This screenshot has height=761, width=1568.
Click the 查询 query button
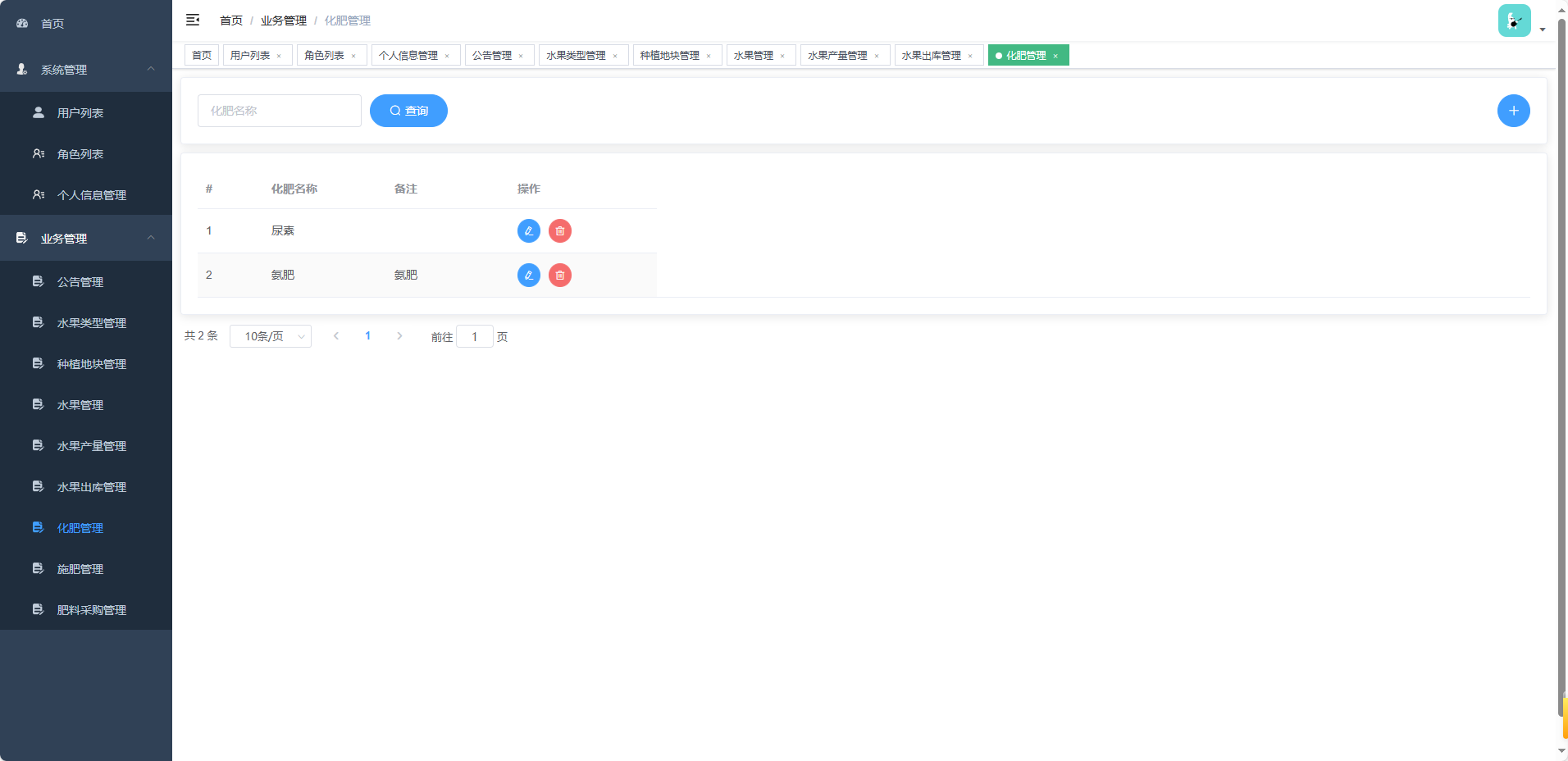[408, 110]
